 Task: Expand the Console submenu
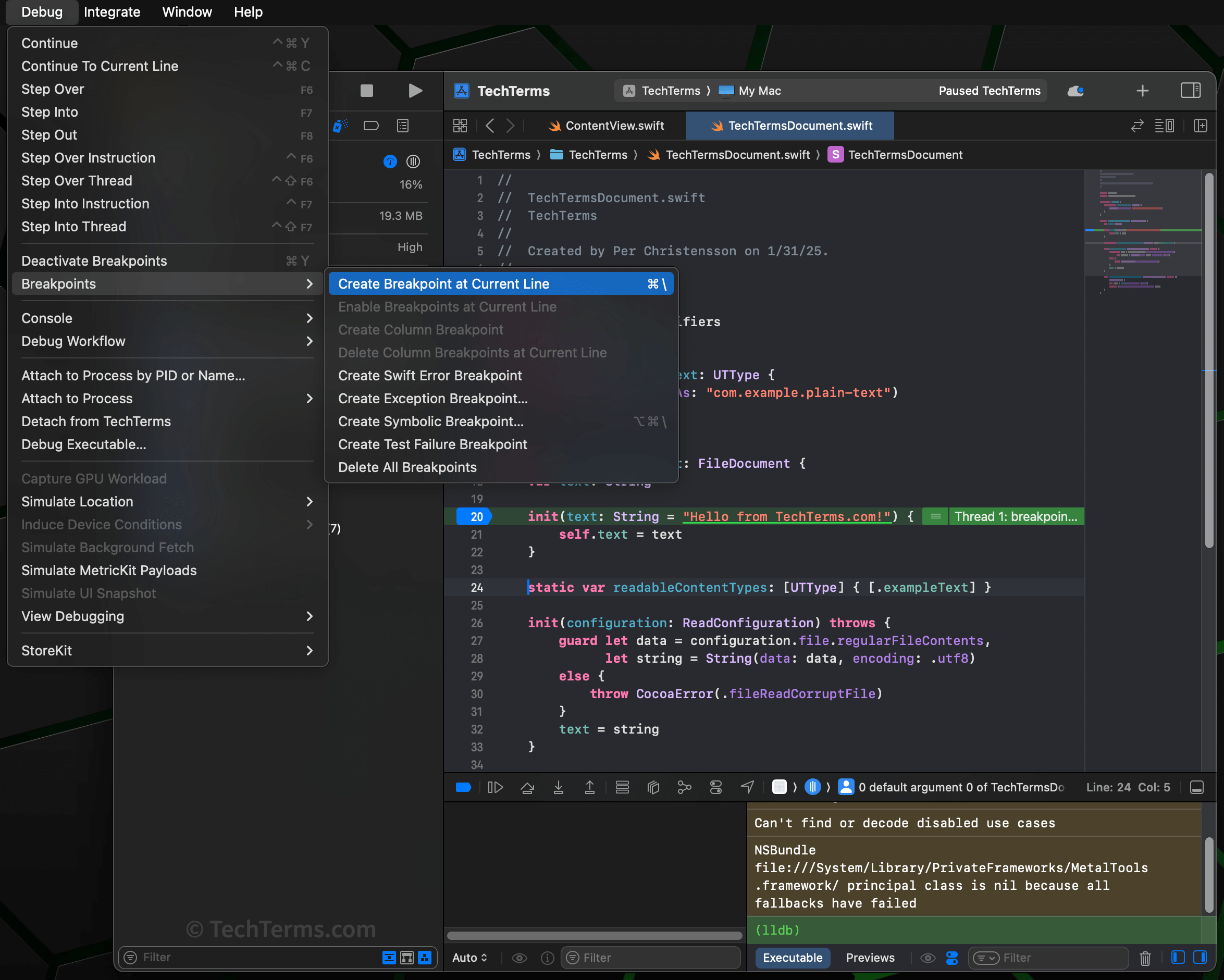tap(167, 318)
